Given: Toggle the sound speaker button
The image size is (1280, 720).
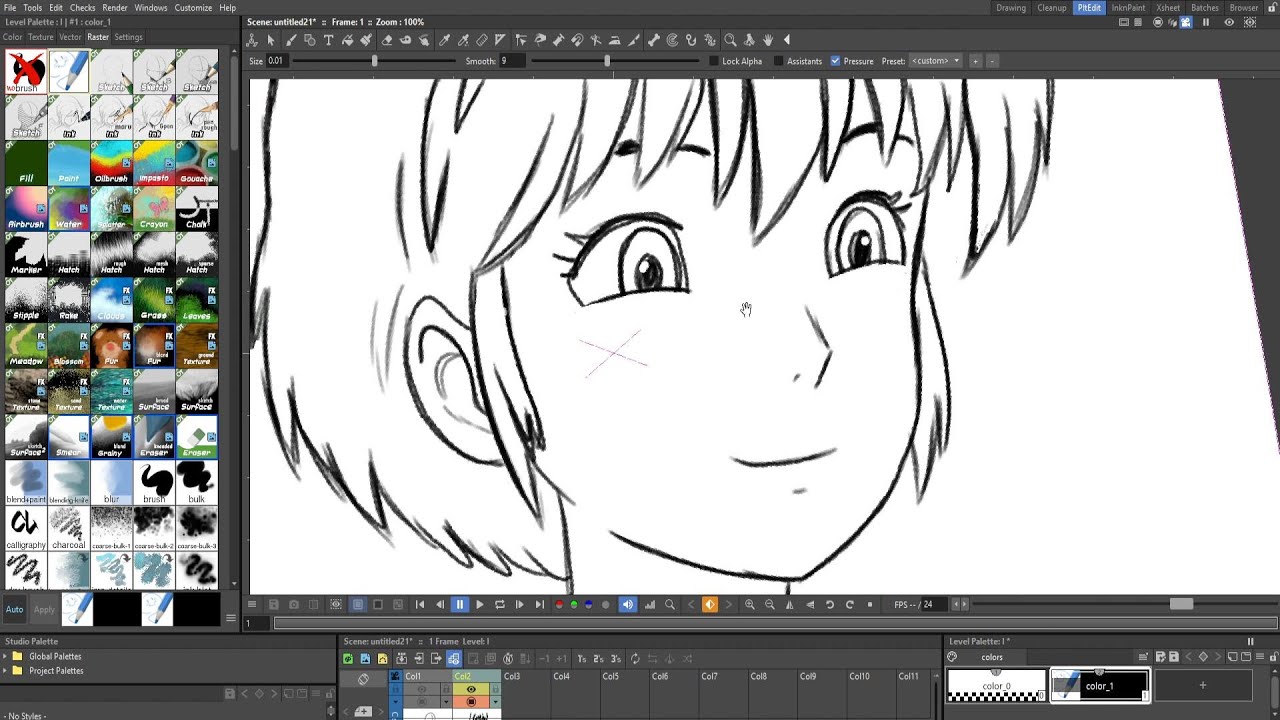Looking at the screenshot, I should pyautogui.click(x=628, y=604).
